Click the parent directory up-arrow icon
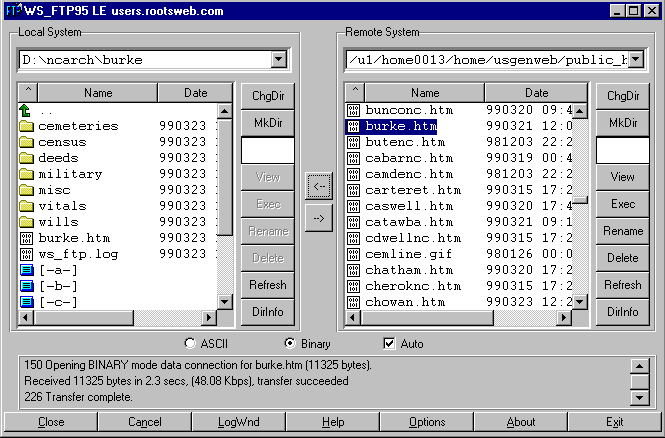This screenshot has width=665, height=438. (26, 110)
